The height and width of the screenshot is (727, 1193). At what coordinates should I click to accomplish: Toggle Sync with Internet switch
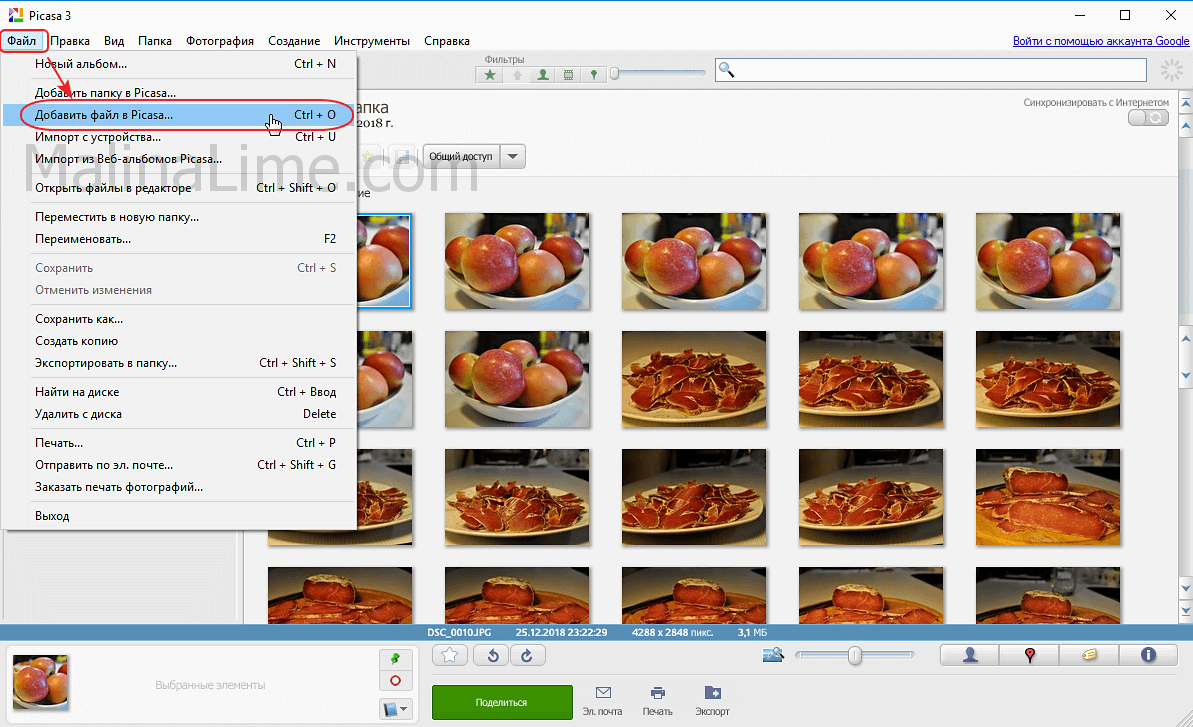[x=1147, y=118]
